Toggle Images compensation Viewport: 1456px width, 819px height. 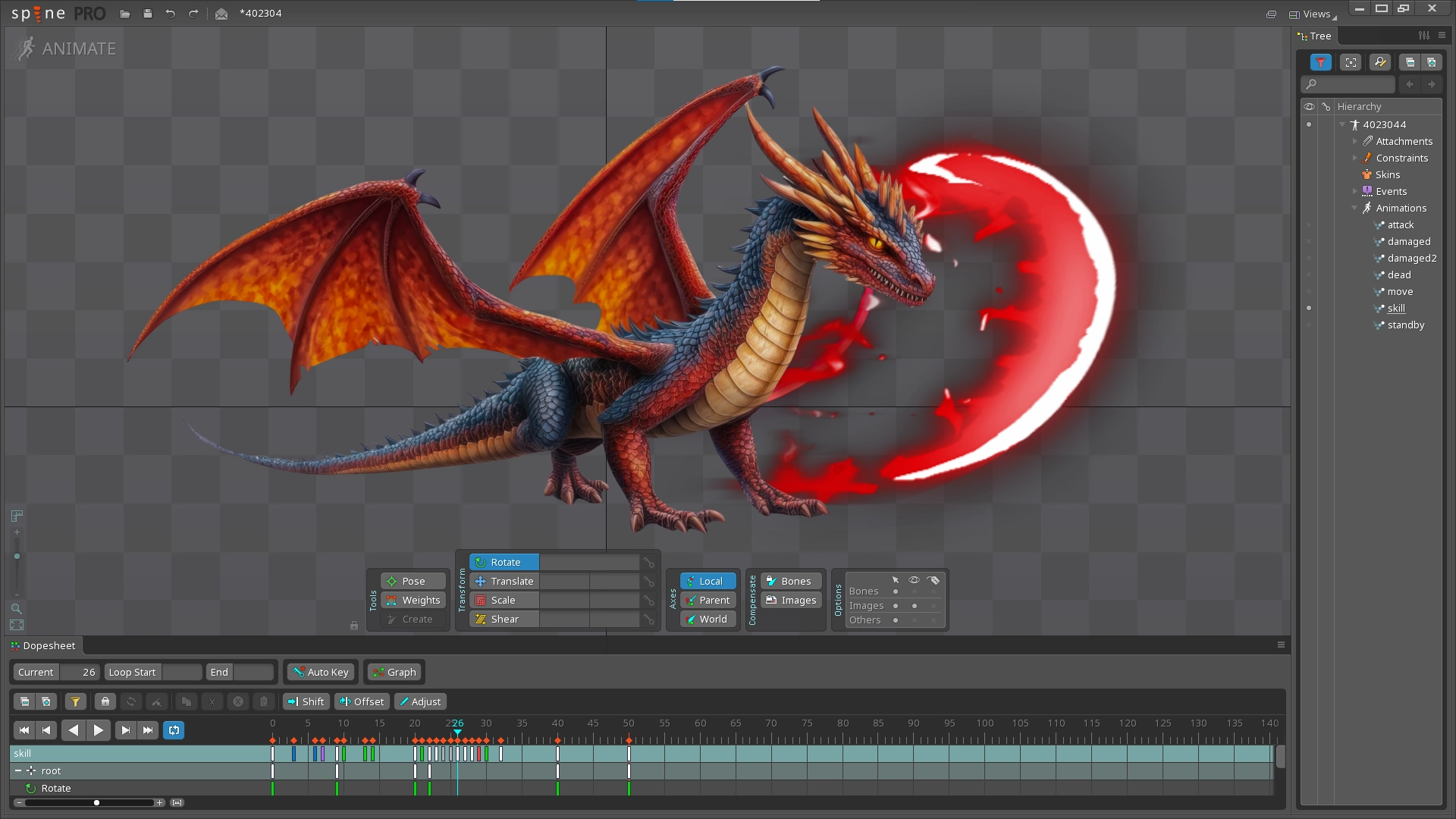(792, 600)
